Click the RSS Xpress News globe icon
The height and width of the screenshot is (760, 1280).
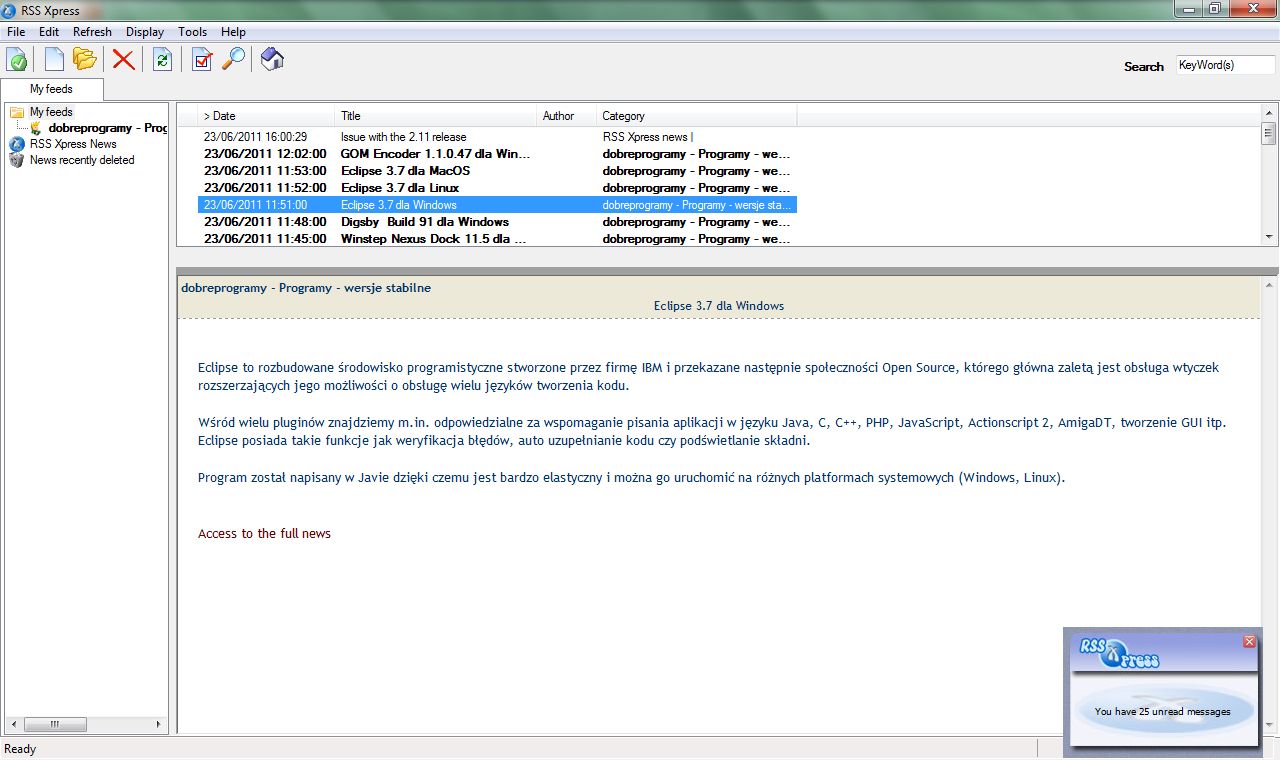coord(17,144)
